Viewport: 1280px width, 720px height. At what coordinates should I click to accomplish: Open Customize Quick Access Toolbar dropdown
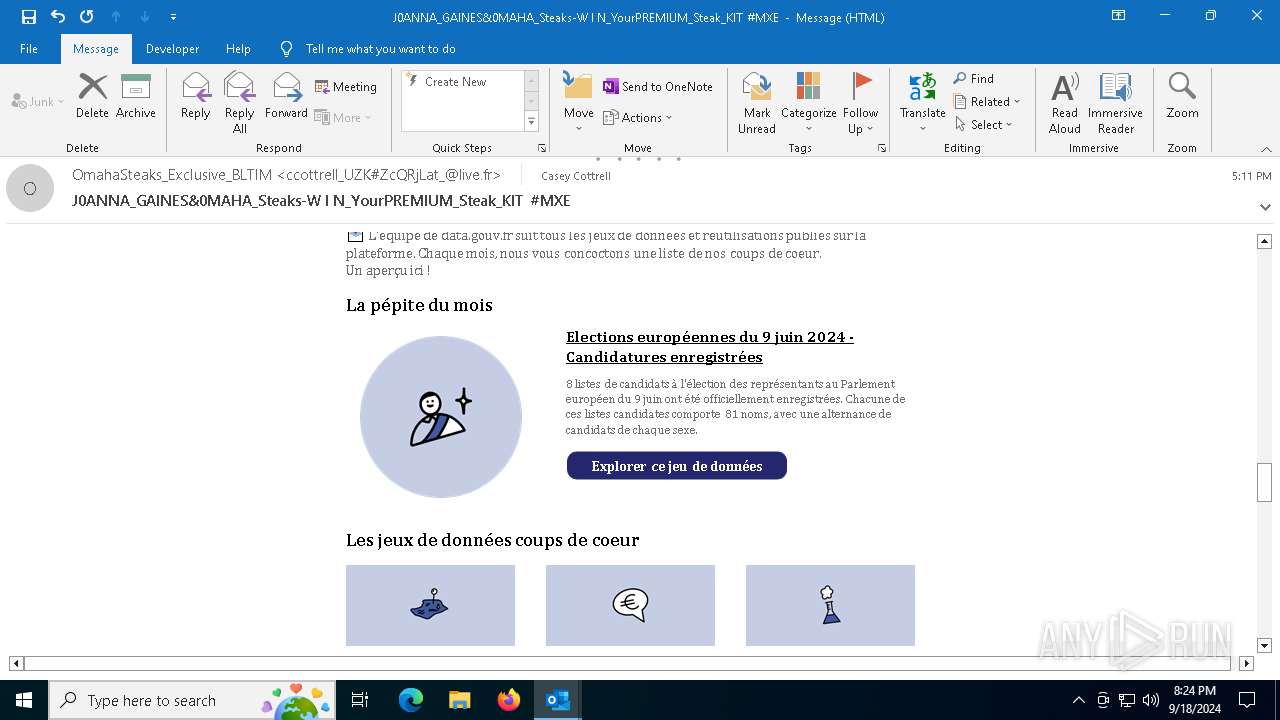[x=174, y=17]
